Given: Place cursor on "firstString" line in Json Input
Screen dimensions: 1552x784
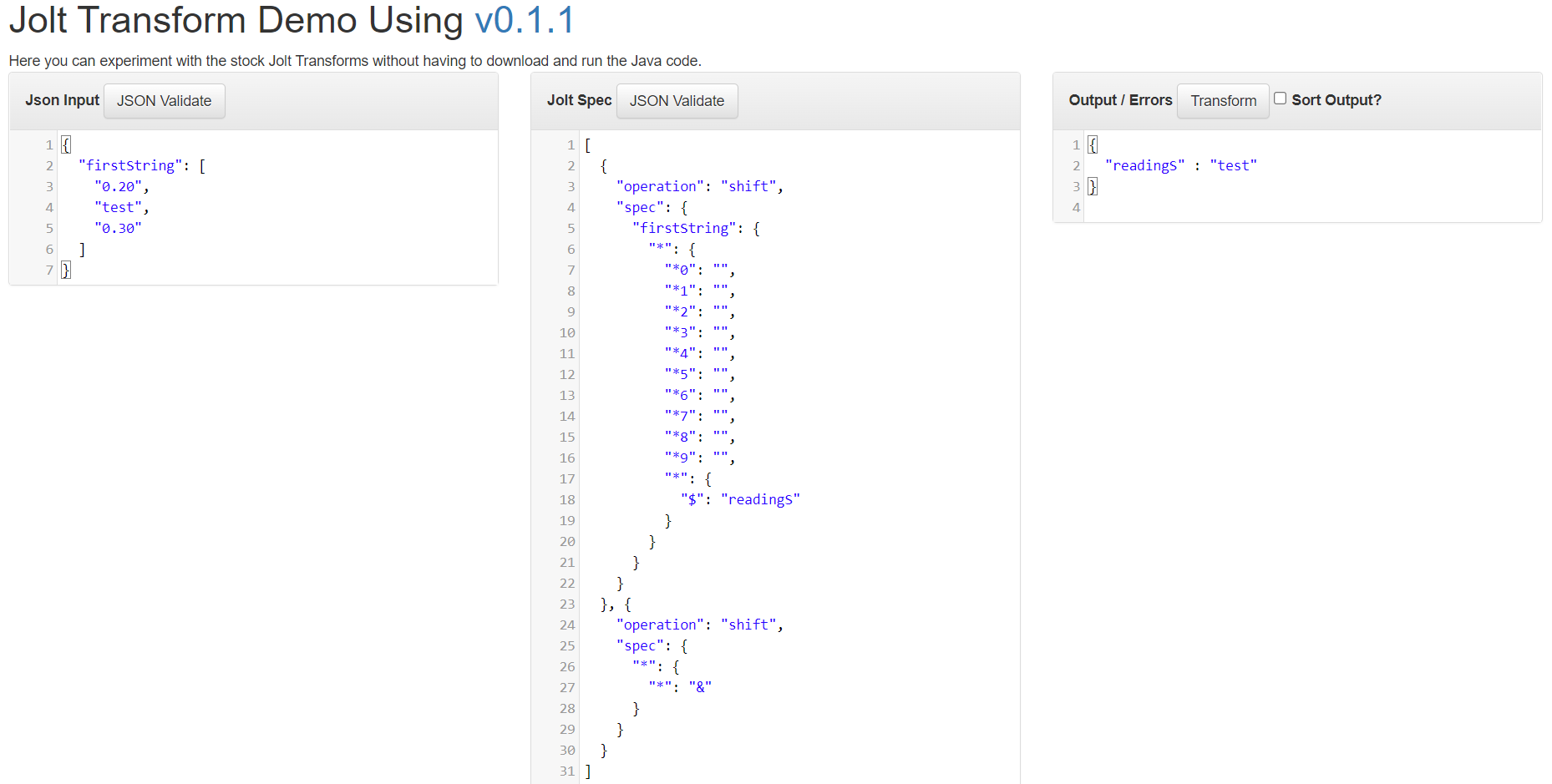Looking at the screenshot, I should pyautogui.click(x=142, y=165).
